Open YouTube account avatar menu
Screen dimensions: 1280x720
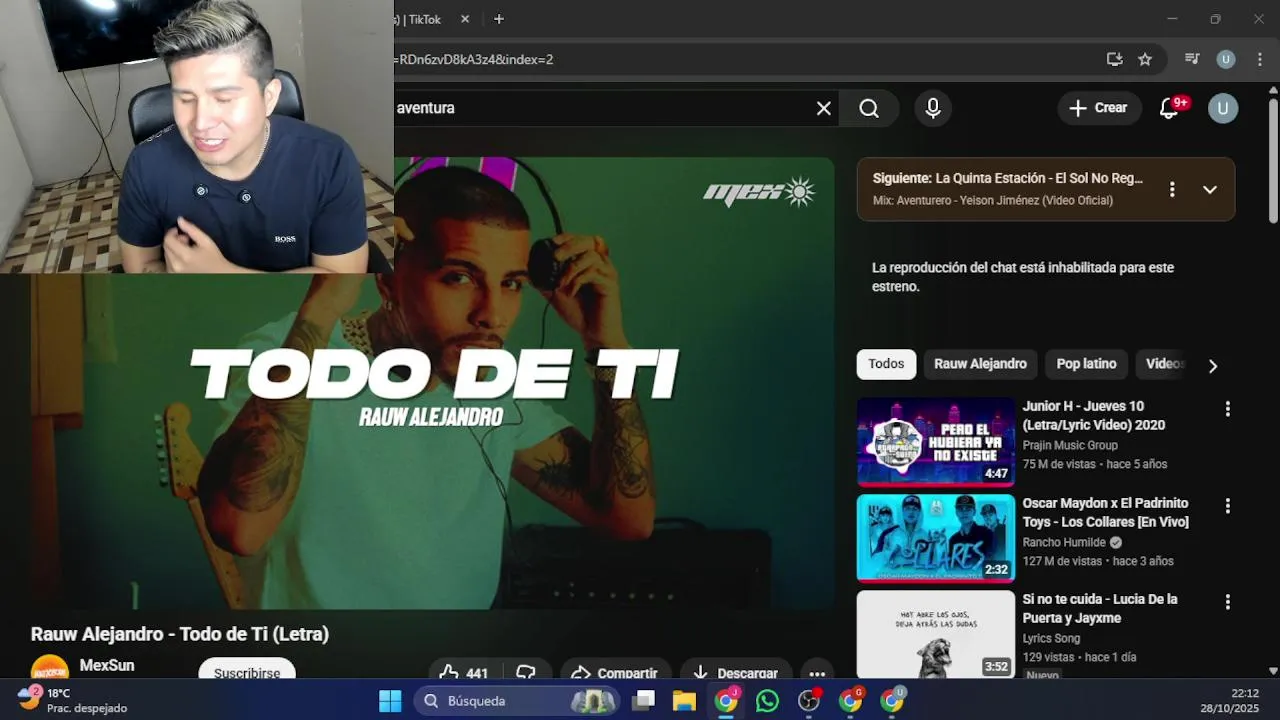coord(1223,108)
